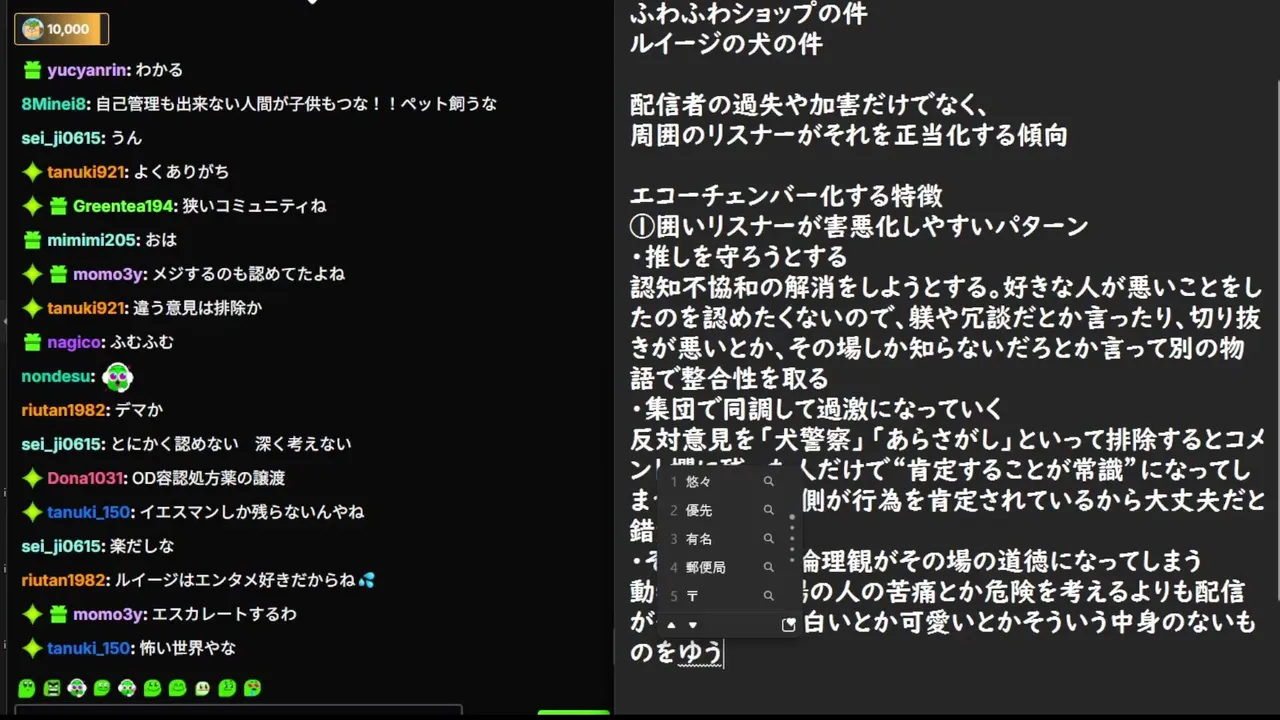The image size is (1280, 720).
Task: Open 8Minei8's user card
Action: pyautogui.click(x=55, y=104)
